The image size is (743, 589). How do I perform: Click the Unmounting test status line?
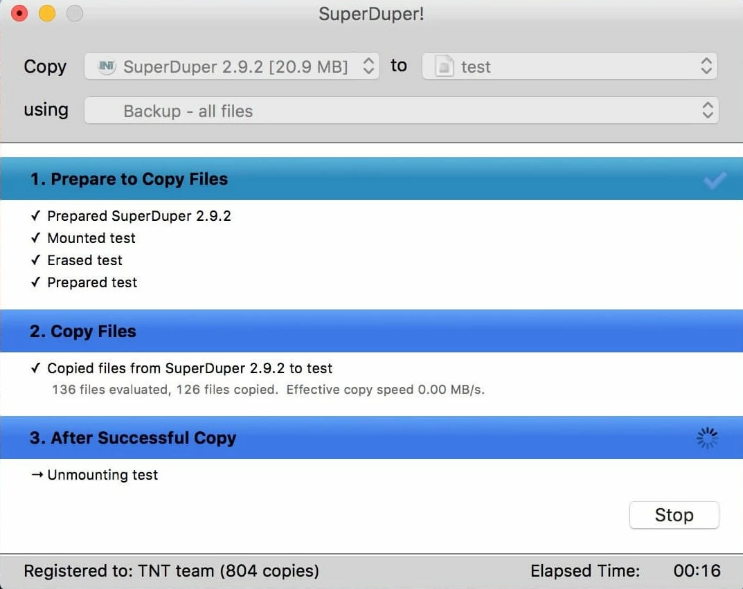pos(102,475)
